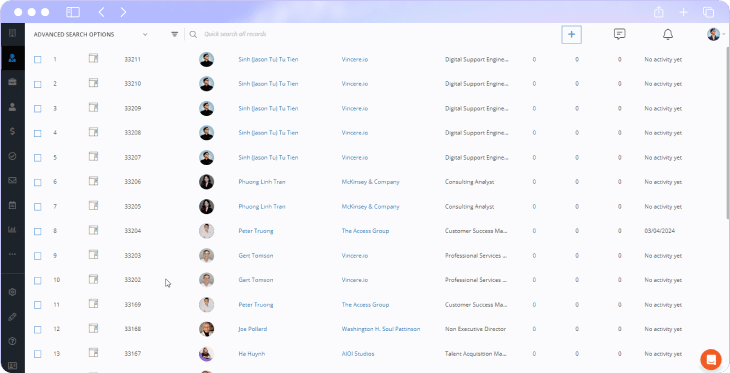Open the dollar sign sales icon

tap(13, 131)
